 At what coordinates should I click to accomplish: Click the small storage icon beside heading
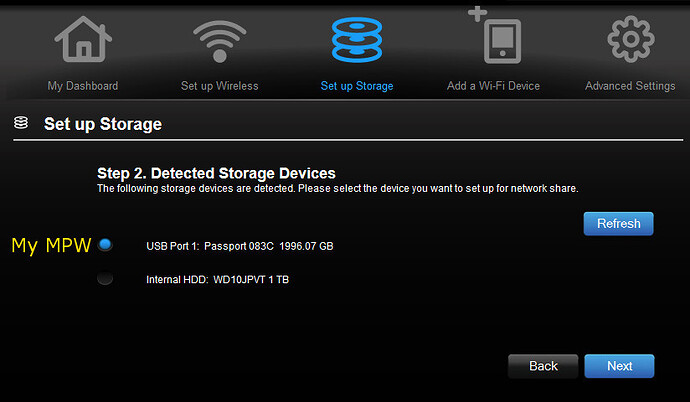point(20,124)
